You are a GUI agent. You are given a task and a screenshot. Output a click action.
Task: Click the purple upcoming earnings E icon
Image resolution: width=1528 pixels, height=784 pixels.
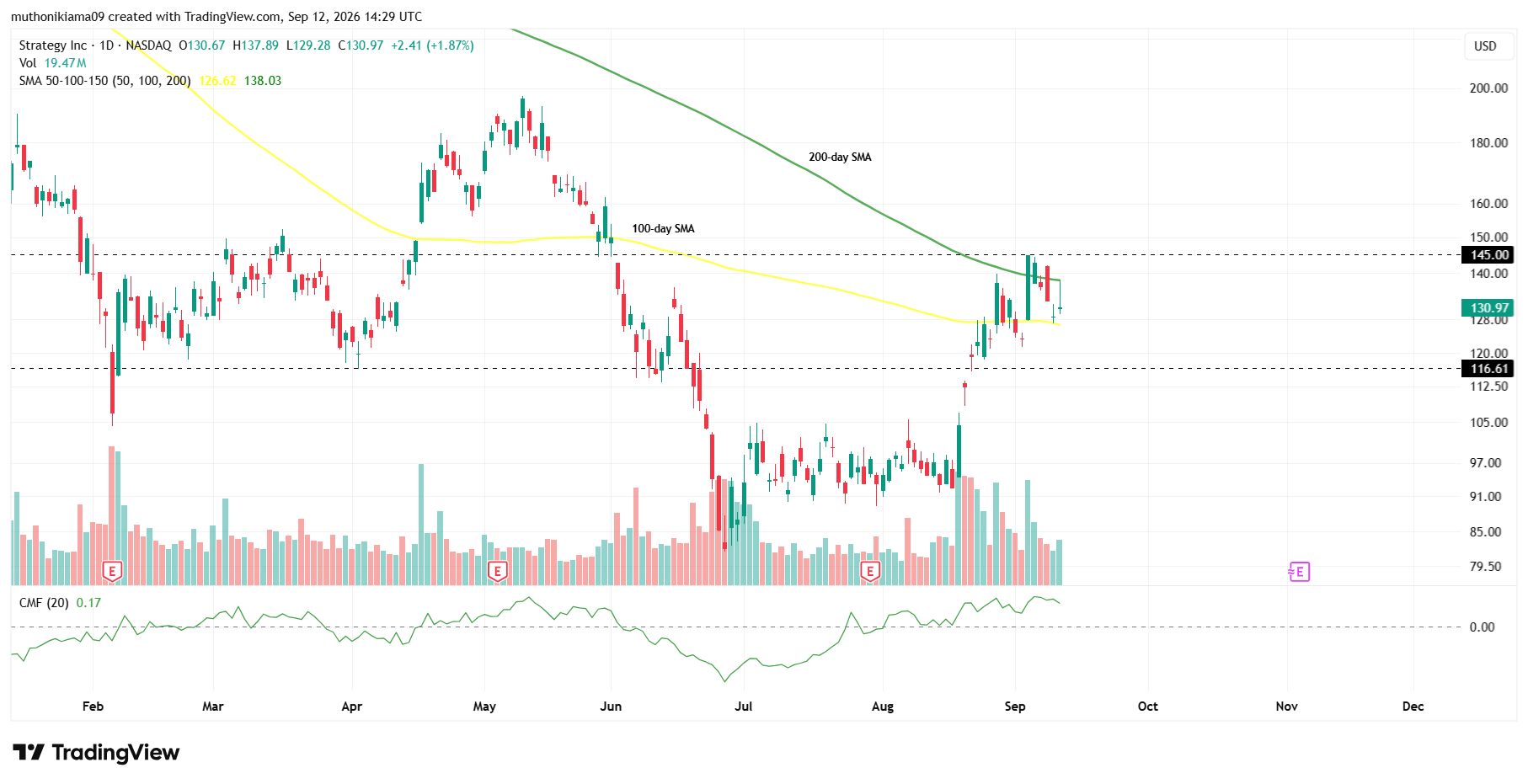(x=1299, y=572)
